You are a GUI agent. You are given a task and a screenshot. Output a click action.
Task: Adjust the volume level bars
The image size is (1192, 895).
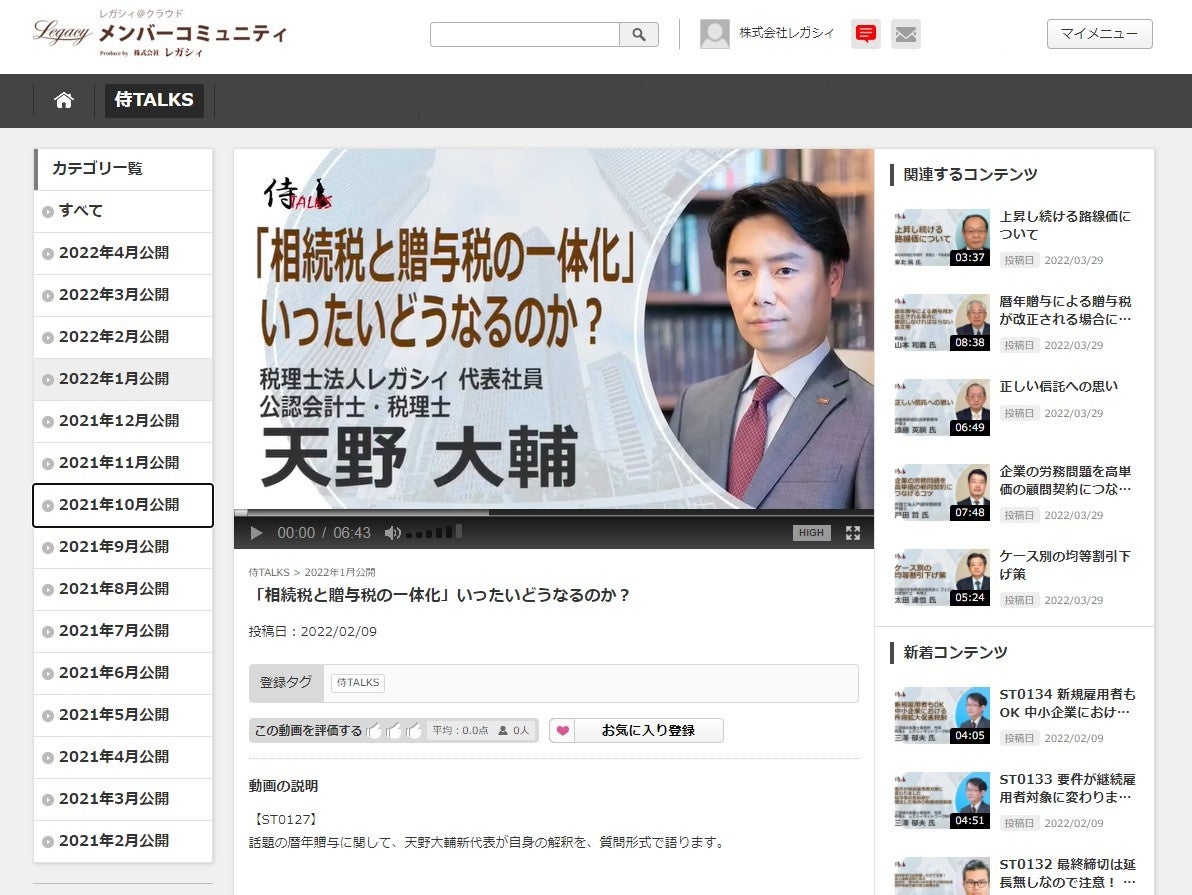434,532
